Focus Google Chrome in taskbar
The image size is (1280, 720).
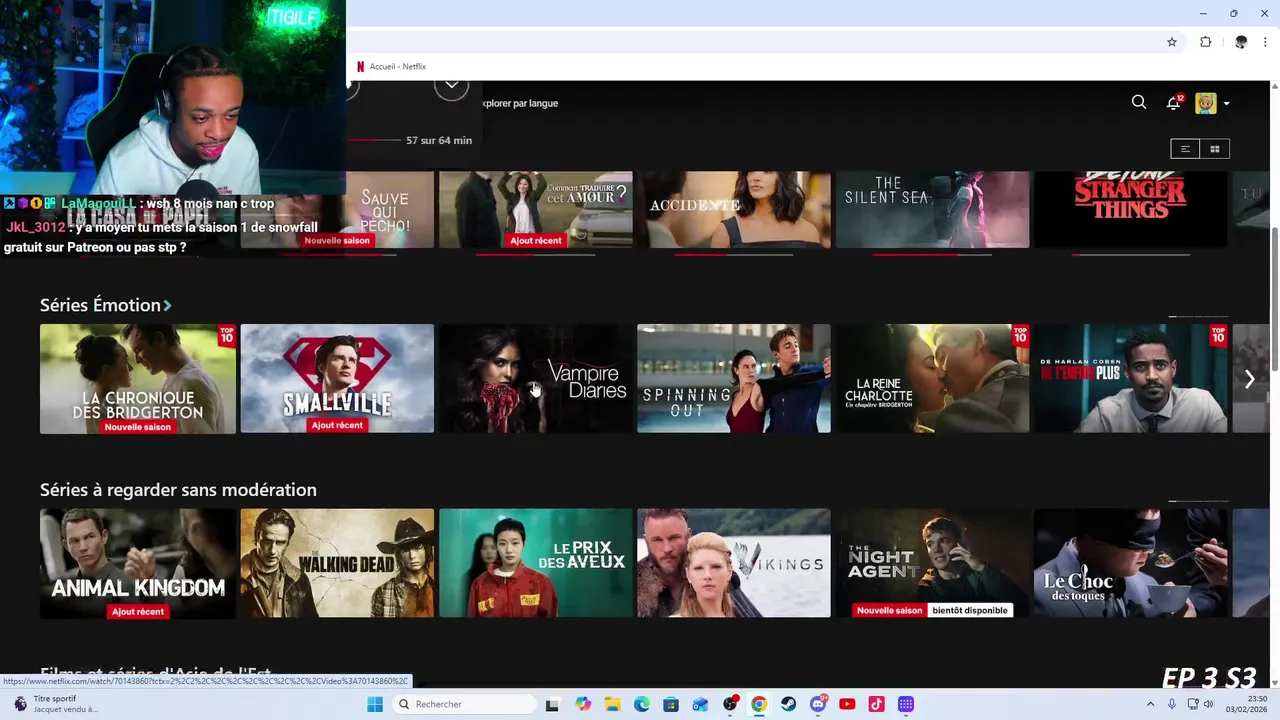tap(759, 704)
